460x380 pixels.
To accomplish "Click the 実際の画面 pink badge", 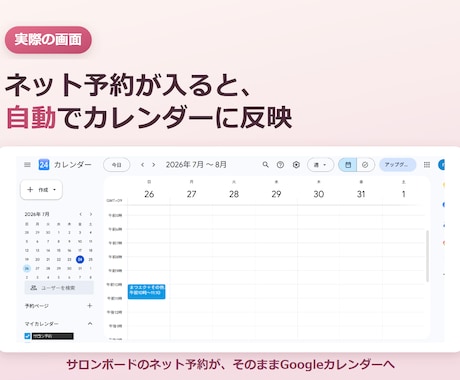I will [48, 40].
